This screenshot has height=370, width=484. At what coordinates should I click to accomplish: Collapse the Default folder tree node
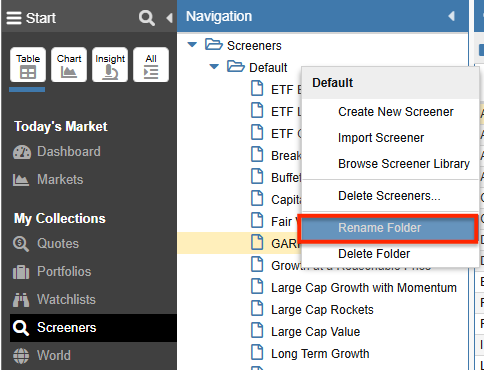point(214,67)
